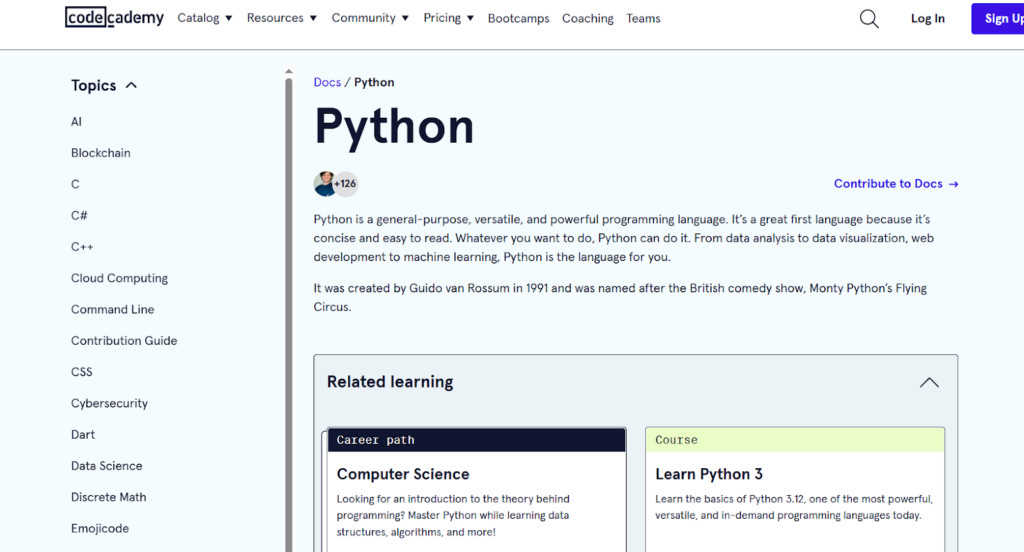Click the contributor avatar photo
This screenshot has height=552, width=1024.
coord(325,184)
